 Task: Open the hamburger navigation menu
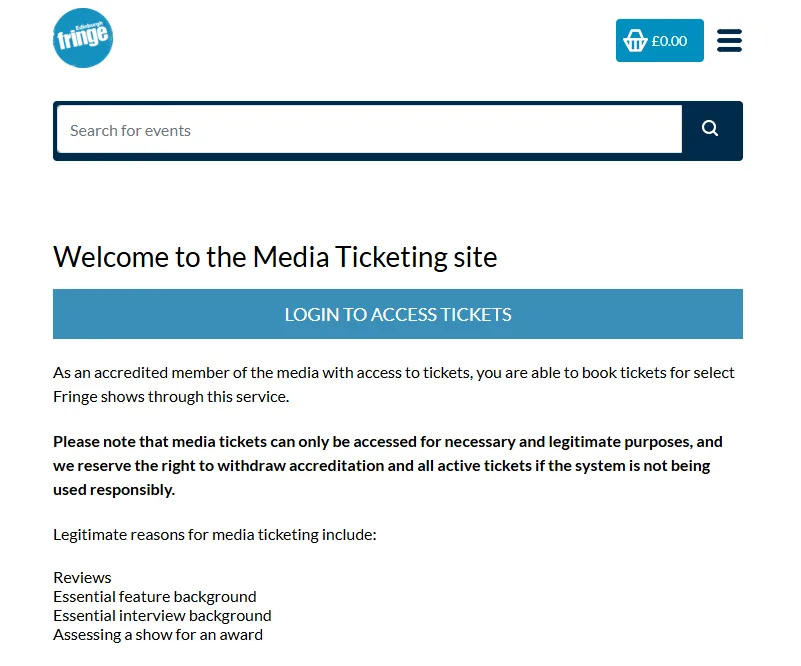pyautogui.click(x=729, y=41)
